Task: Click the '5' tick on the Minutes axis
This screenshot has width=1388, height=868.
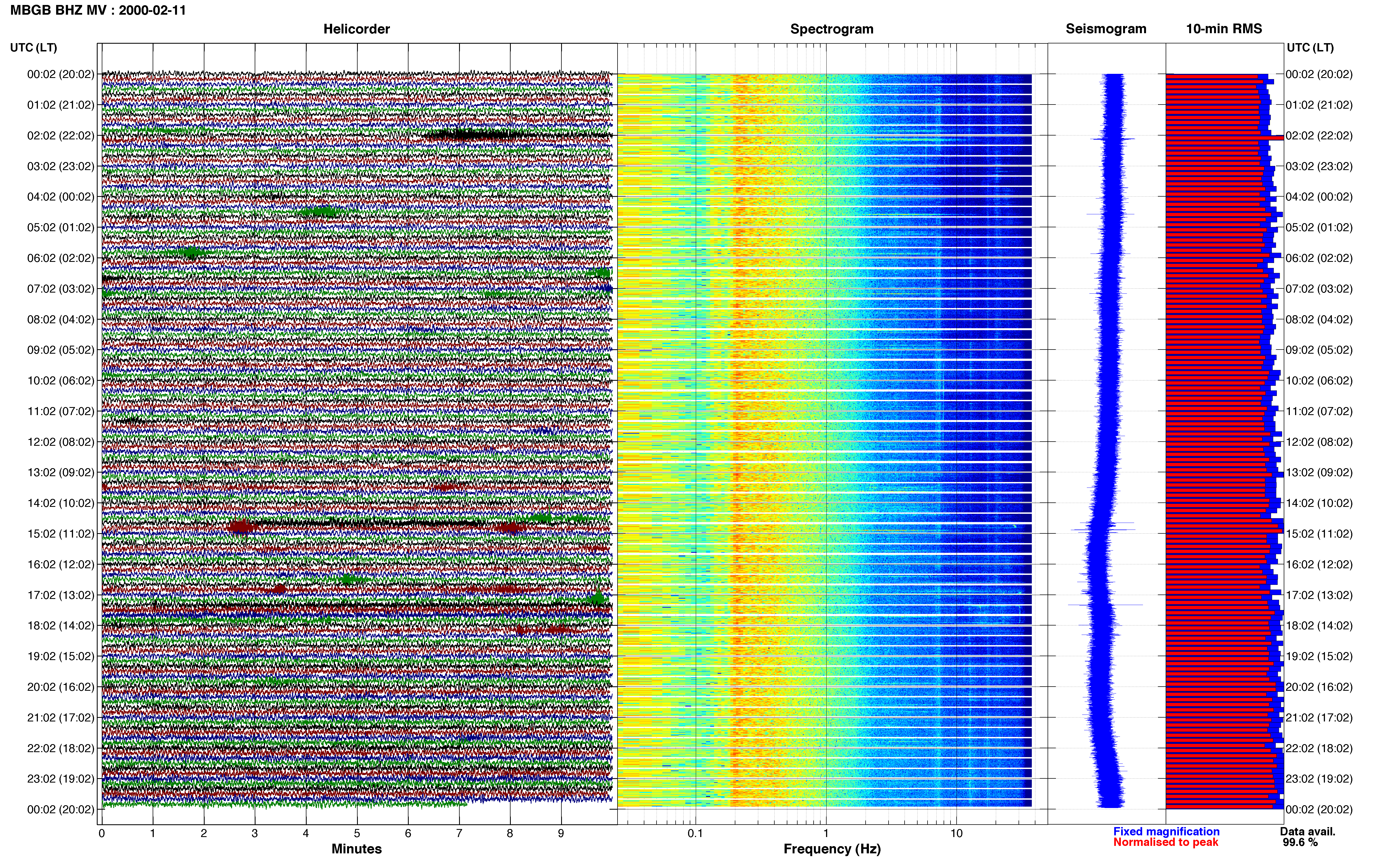Action: point(357,833)
